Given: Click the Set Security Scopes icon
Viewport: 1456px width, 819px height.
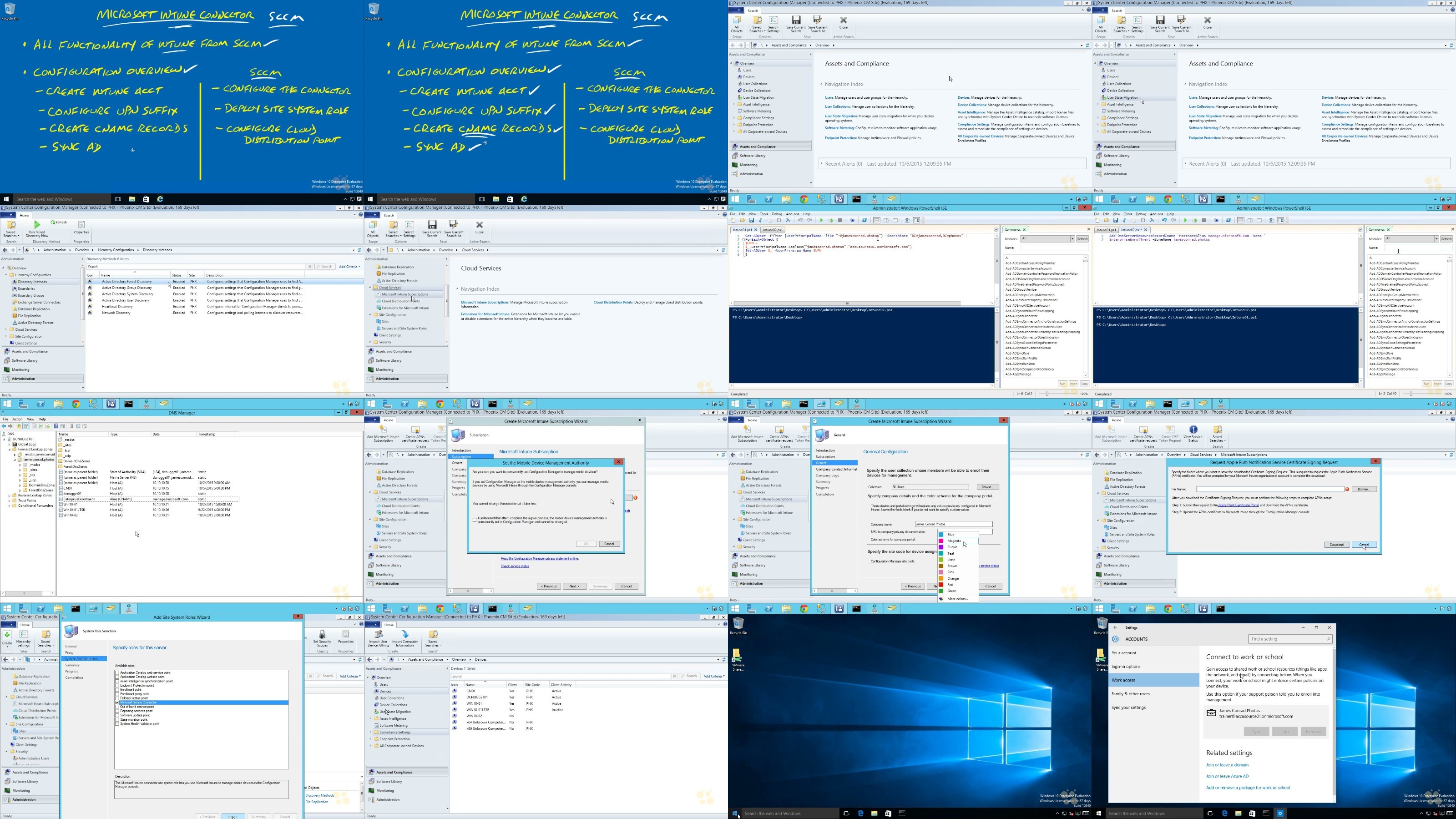Looking at the screenshot, I should 322,635.
